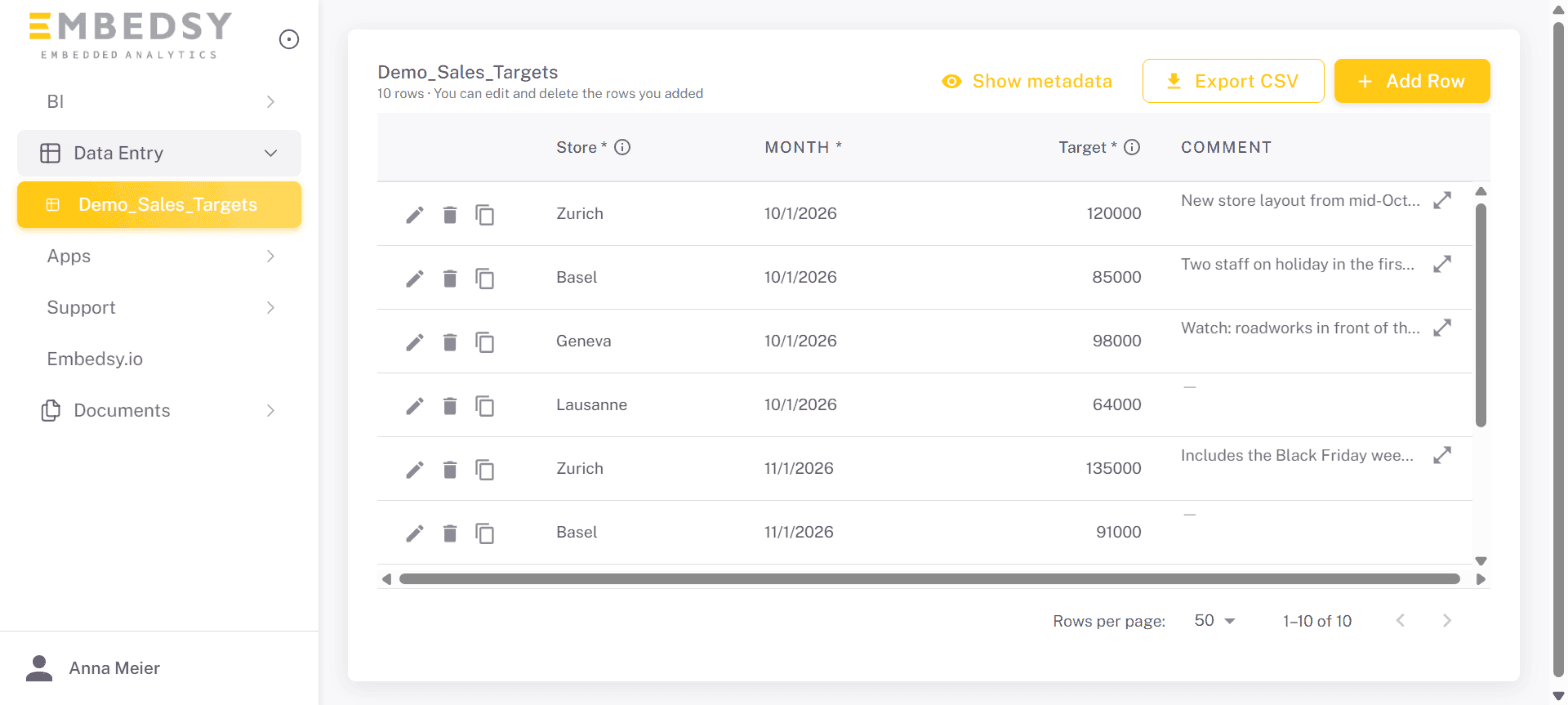Image resolution: width=1568 pixels, height=705 pixels.
Task: Click the table's horizontal scrollbar
Action: point(929,578)
